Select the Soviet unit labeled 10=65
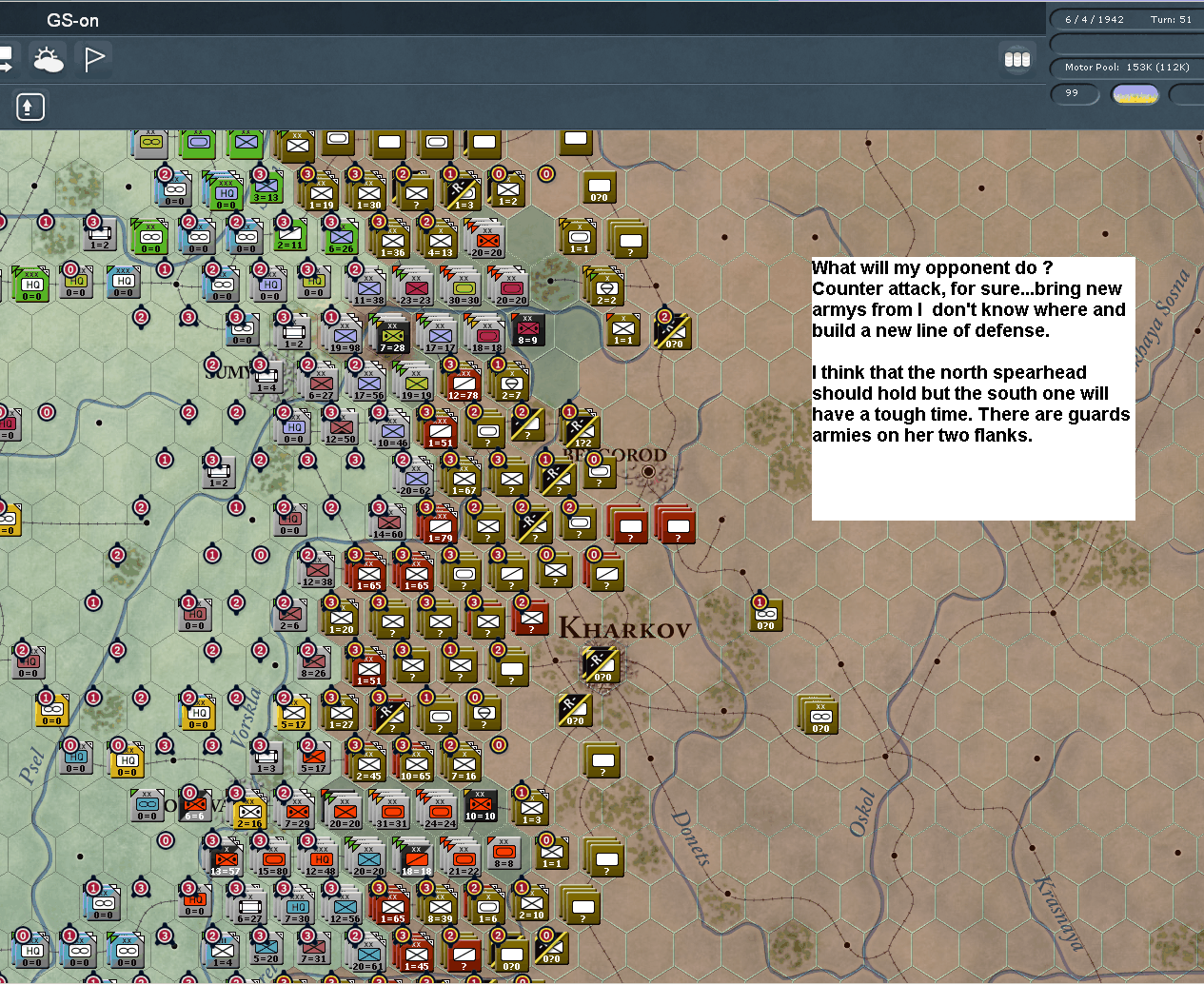 416,764
